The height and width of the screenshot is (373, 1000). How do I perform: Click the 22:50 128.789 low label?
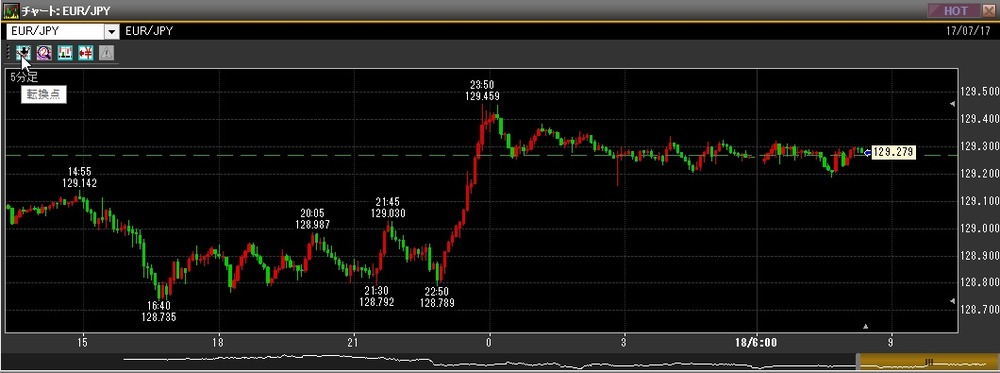point(437,296)
